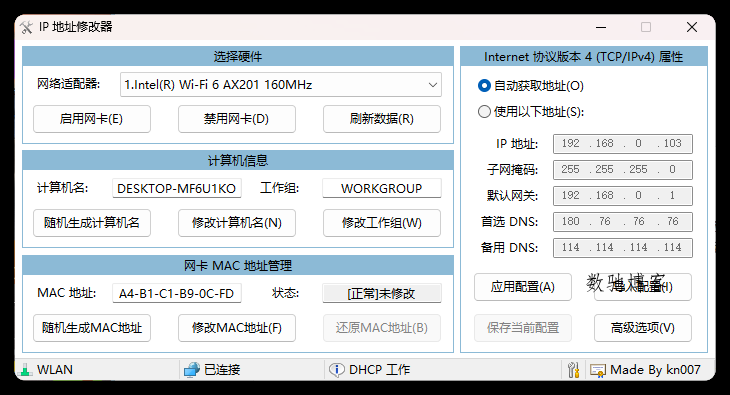Click the 启用网卡(E) button
The height and width of the screenshot is (395, 730).
tap(92, 119)
